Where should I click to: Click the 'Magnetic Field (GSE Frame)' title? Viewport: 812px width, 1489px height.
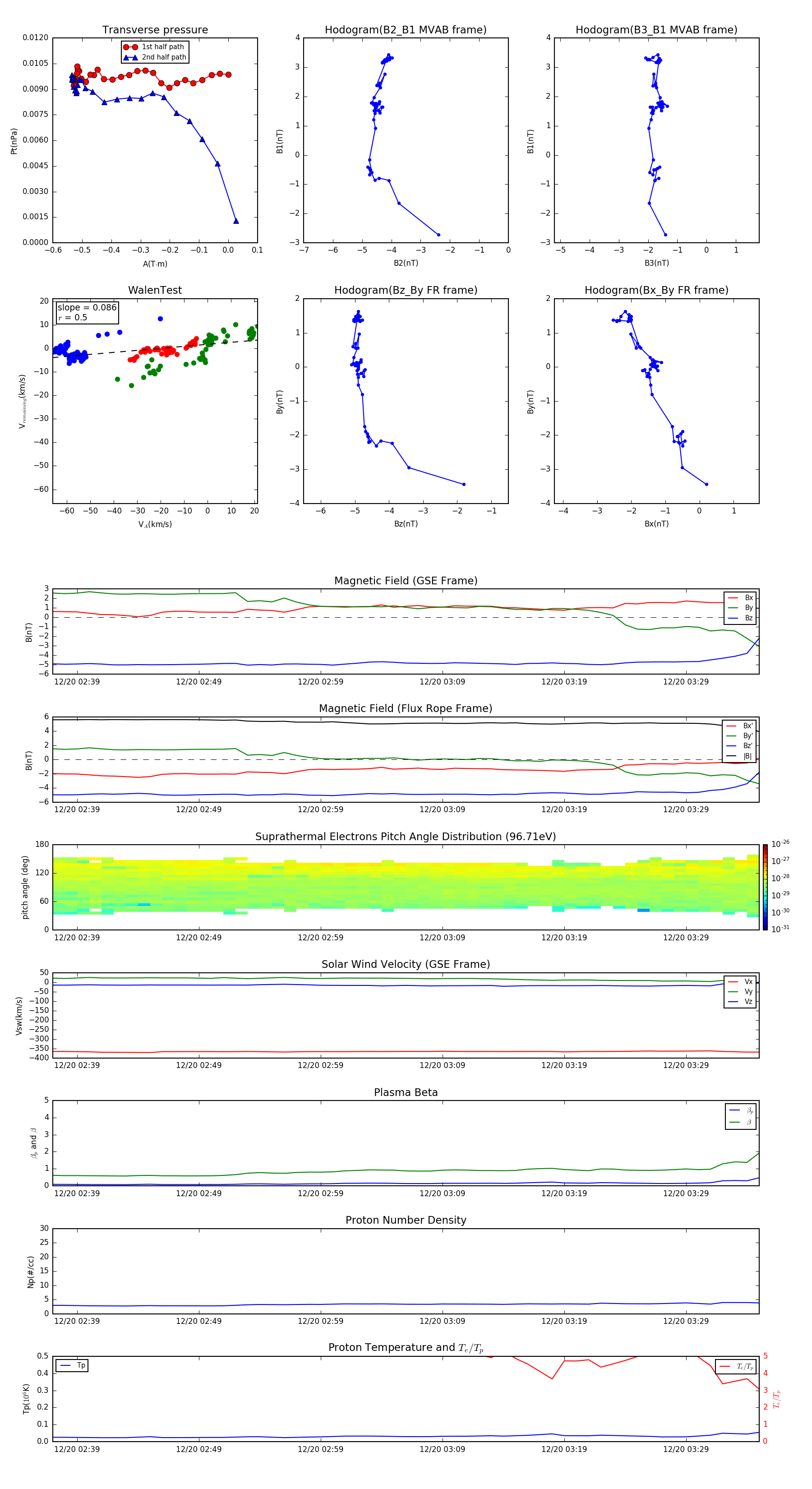[406, 581]
